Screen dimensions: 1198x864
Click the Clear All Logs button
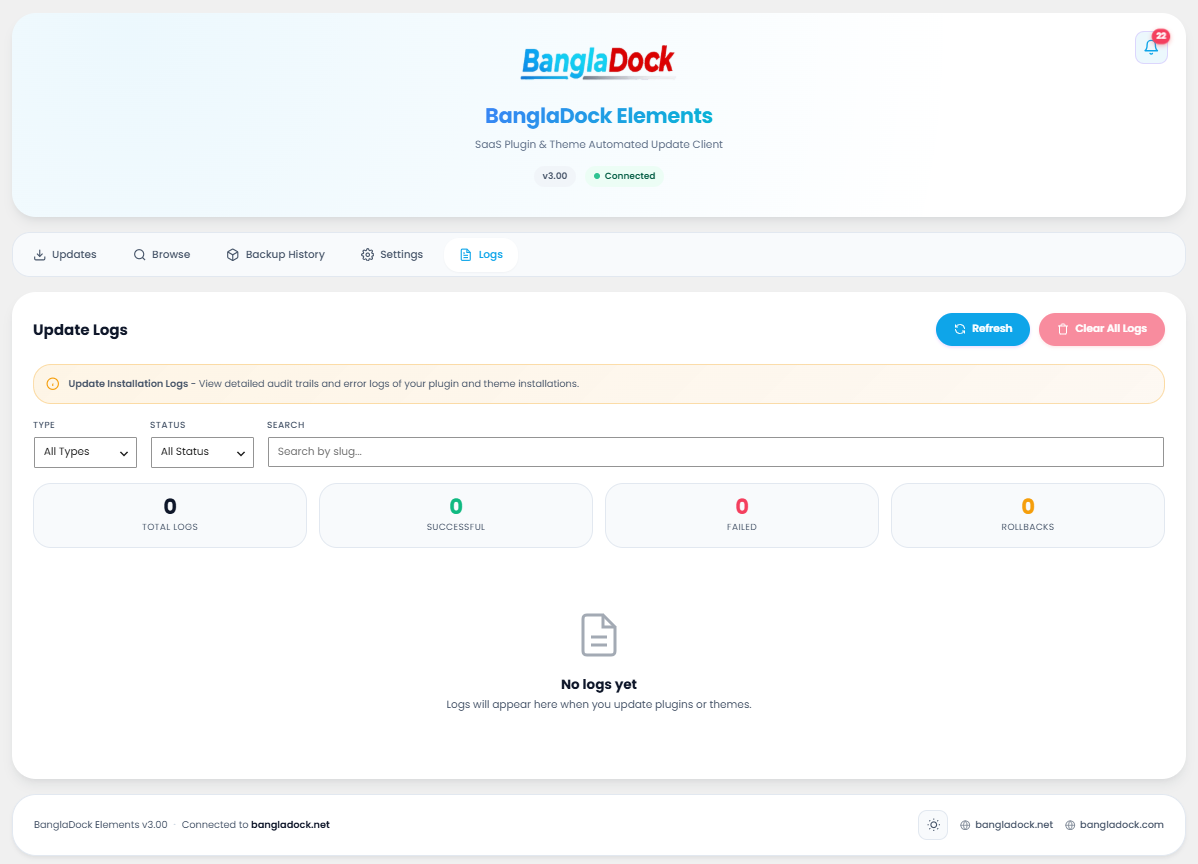1102,329
